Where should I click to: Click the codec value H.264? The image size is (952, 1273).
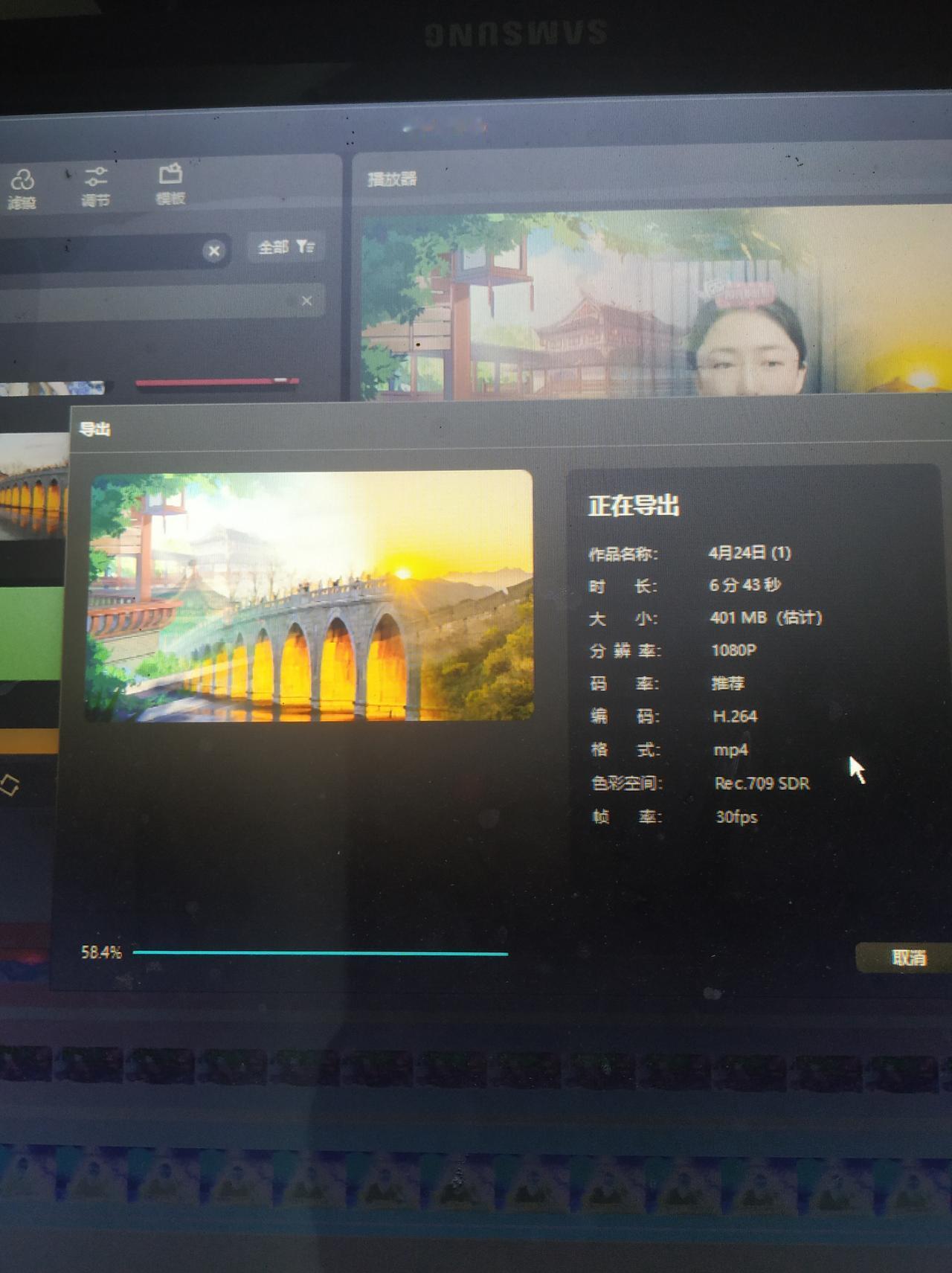[735, 716]
